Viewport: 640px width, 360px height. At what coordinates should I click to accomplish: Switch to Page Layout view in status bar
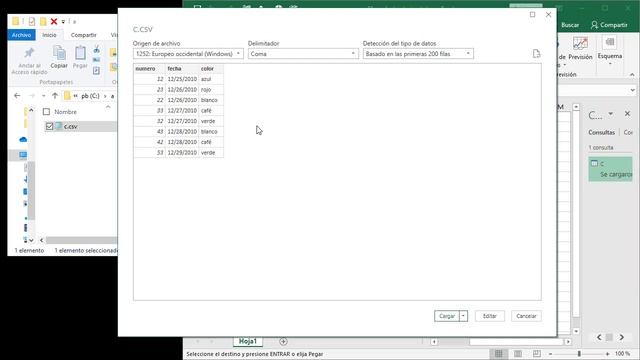pos(518,354)
